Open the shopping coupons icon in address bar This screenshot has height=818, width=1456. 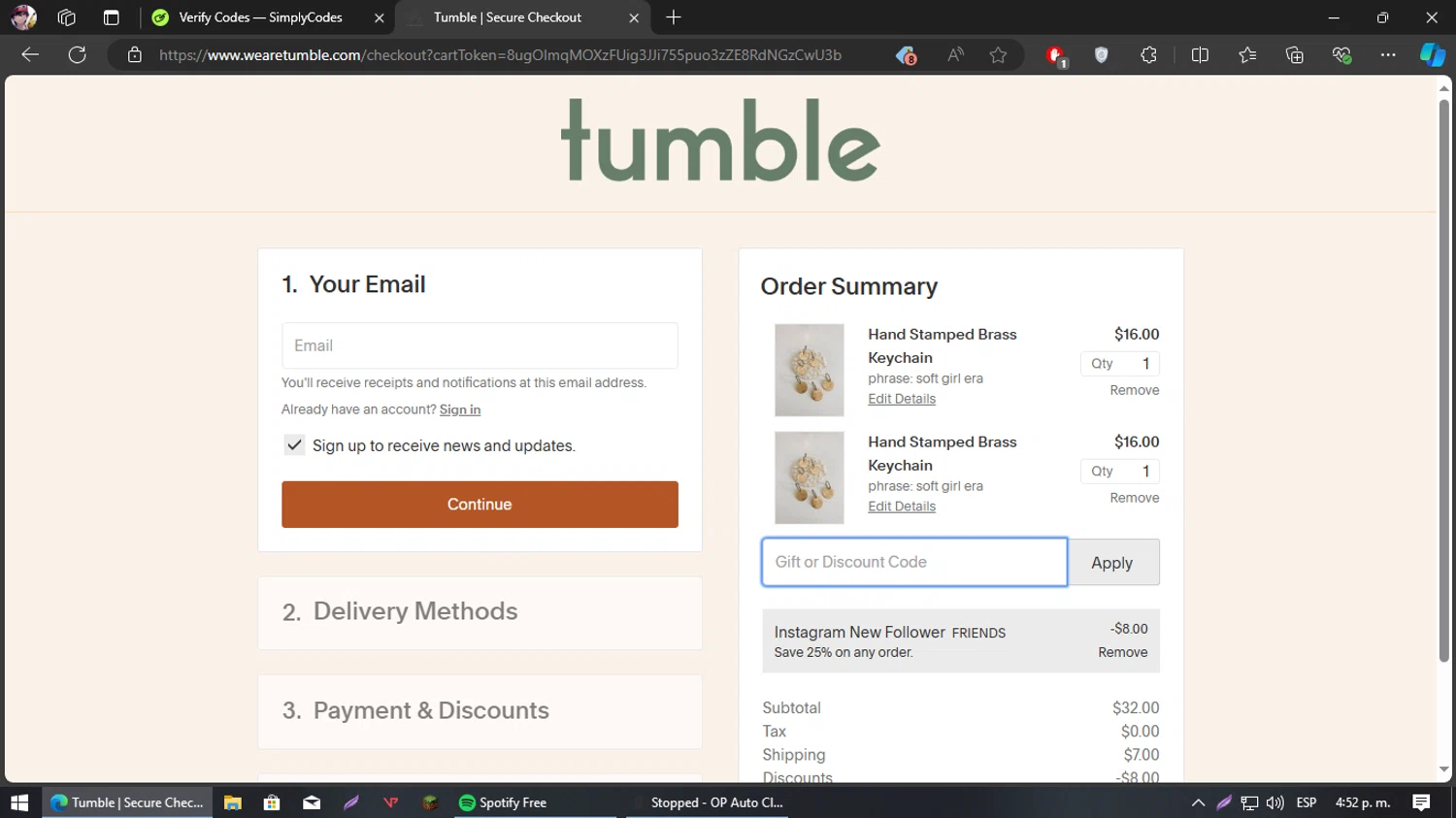906,55
